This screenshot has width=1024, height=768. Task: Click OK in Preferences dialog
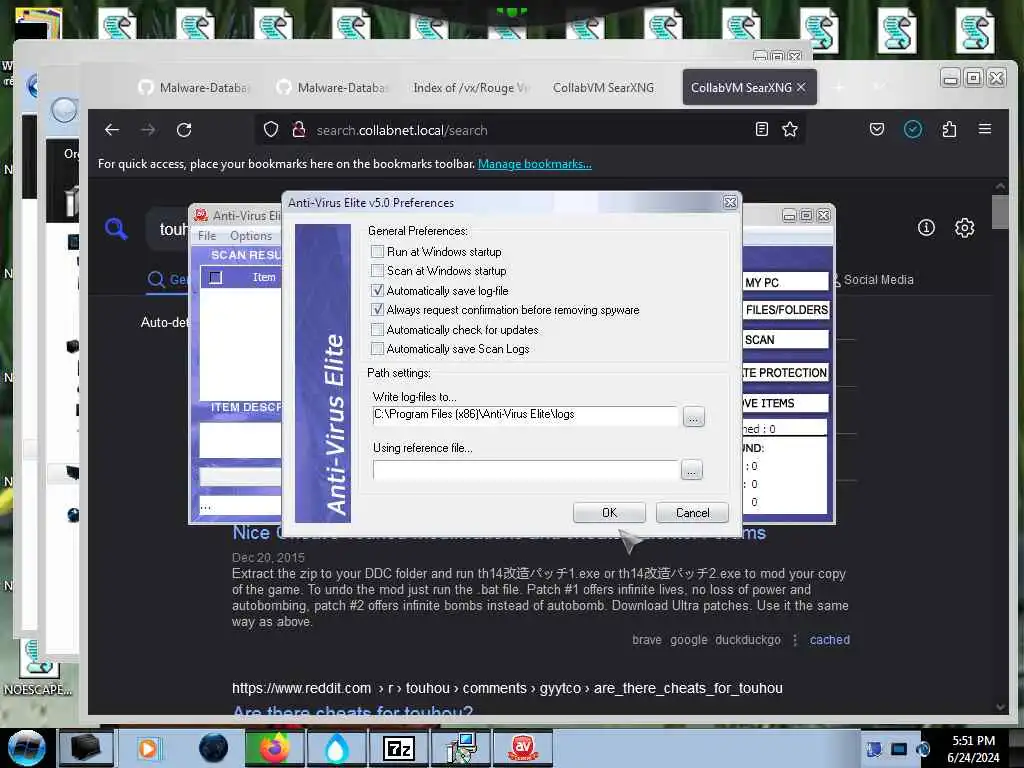tap(609, 513)
